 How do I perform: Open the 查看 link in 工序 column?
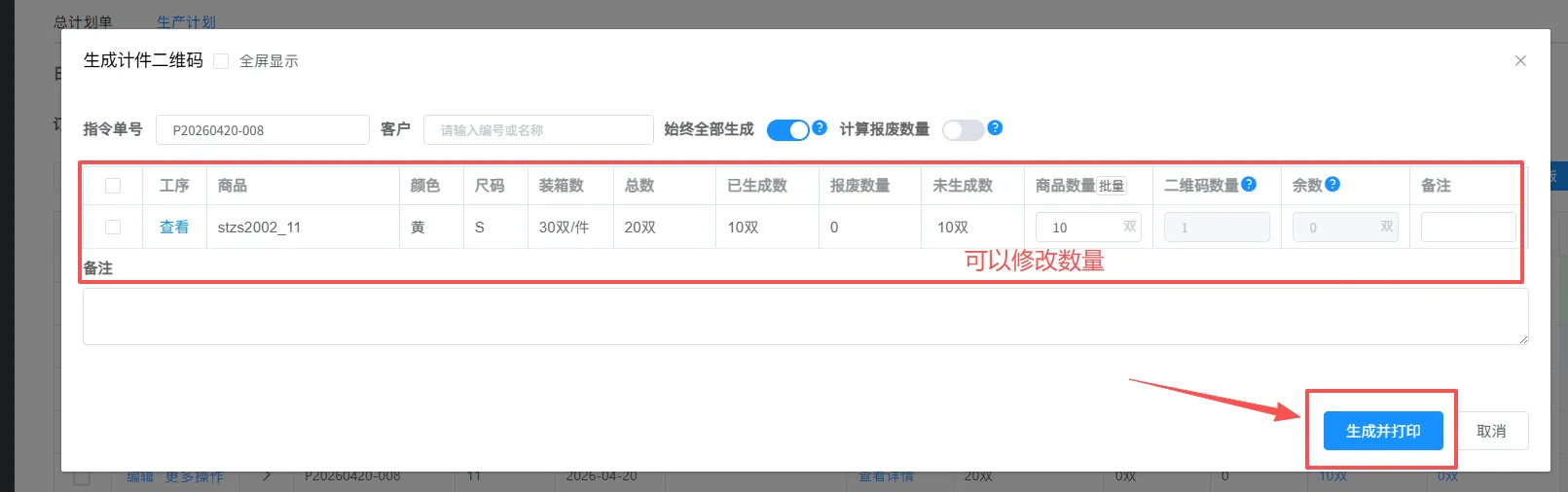pyautogui.click(x=174, y=227)
